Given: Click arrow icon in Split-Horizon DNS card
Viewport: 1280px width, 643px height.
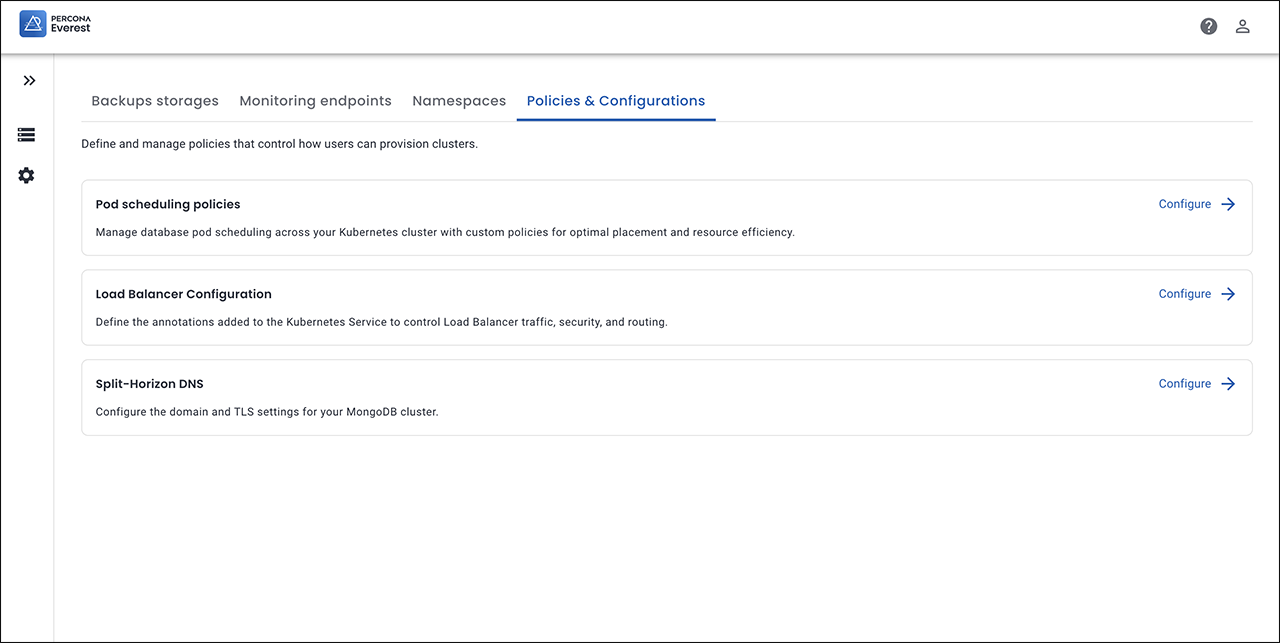Looking at the screenshot, I should click(x=1229, y=384).
